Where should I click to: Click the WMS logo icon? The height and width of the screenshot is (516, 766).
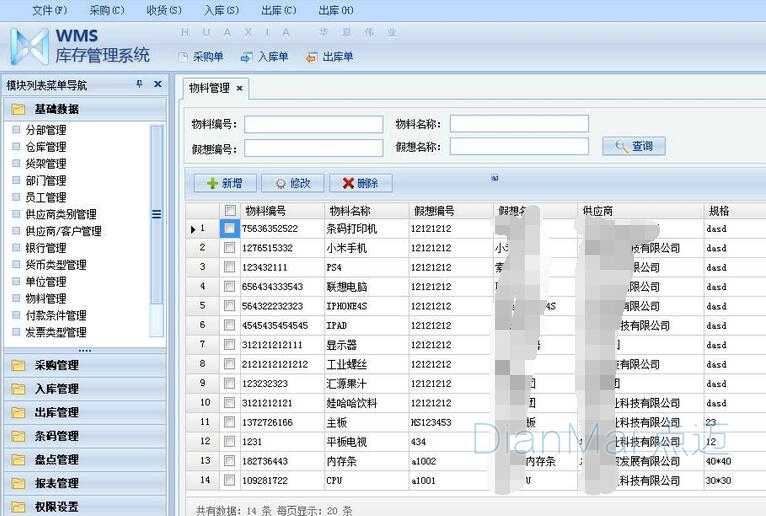click(30, 46)
